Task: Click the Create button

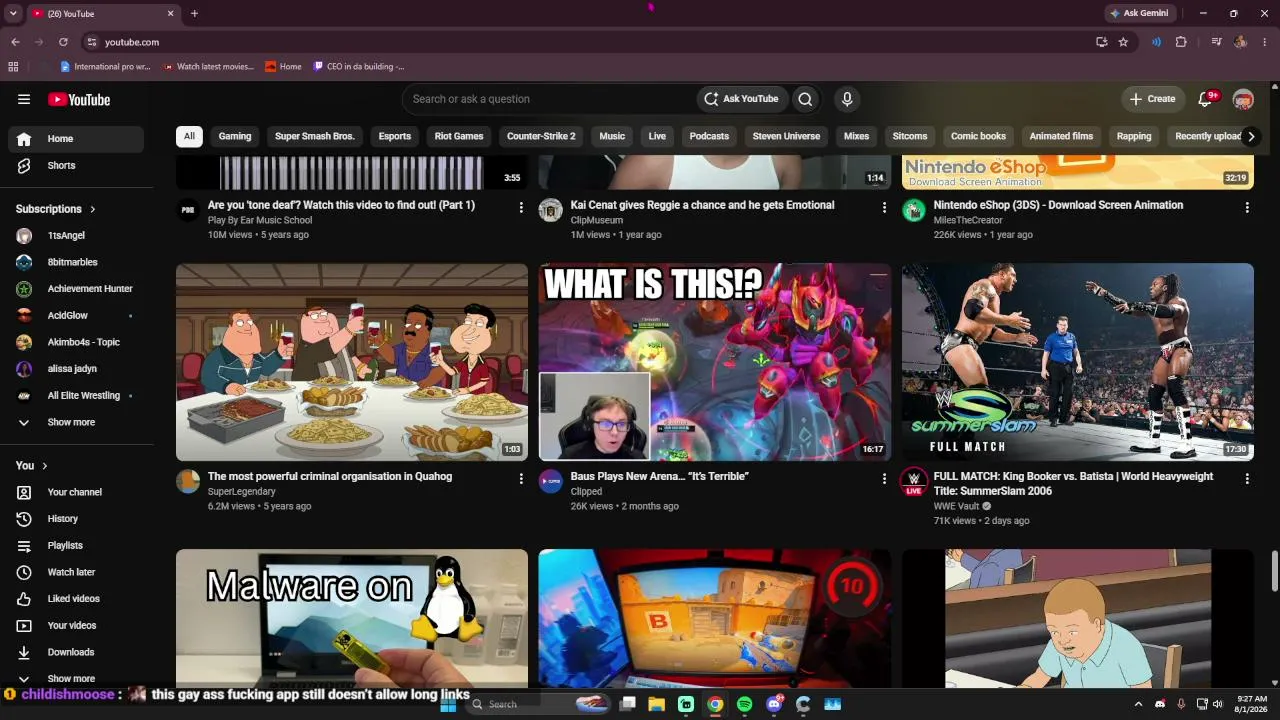Action: click(1153, 99)
